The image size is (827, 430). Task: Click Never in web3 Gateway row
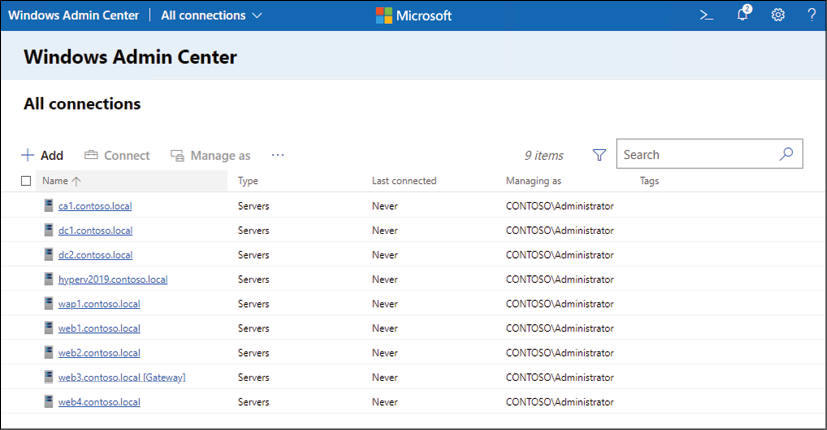point(384,377)
